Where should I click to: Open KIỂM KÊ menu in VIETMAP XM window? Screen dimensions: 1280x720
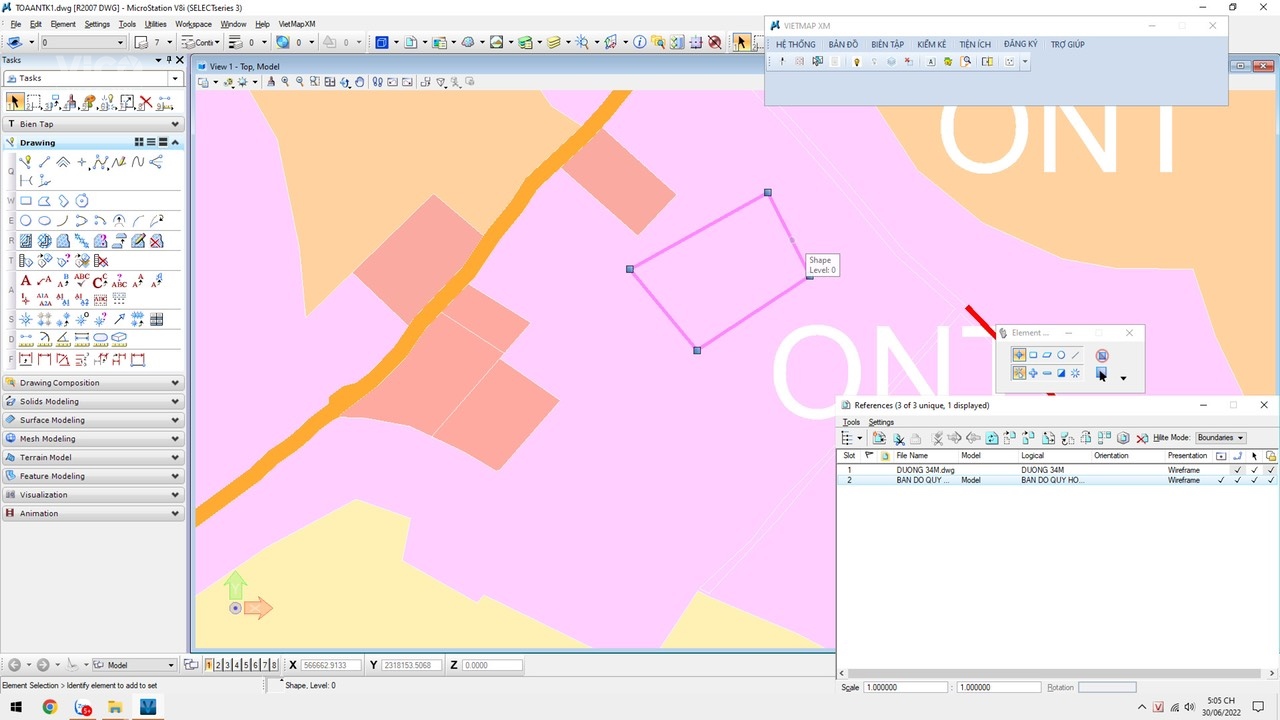pyautogui.click(x=931, y=45)
